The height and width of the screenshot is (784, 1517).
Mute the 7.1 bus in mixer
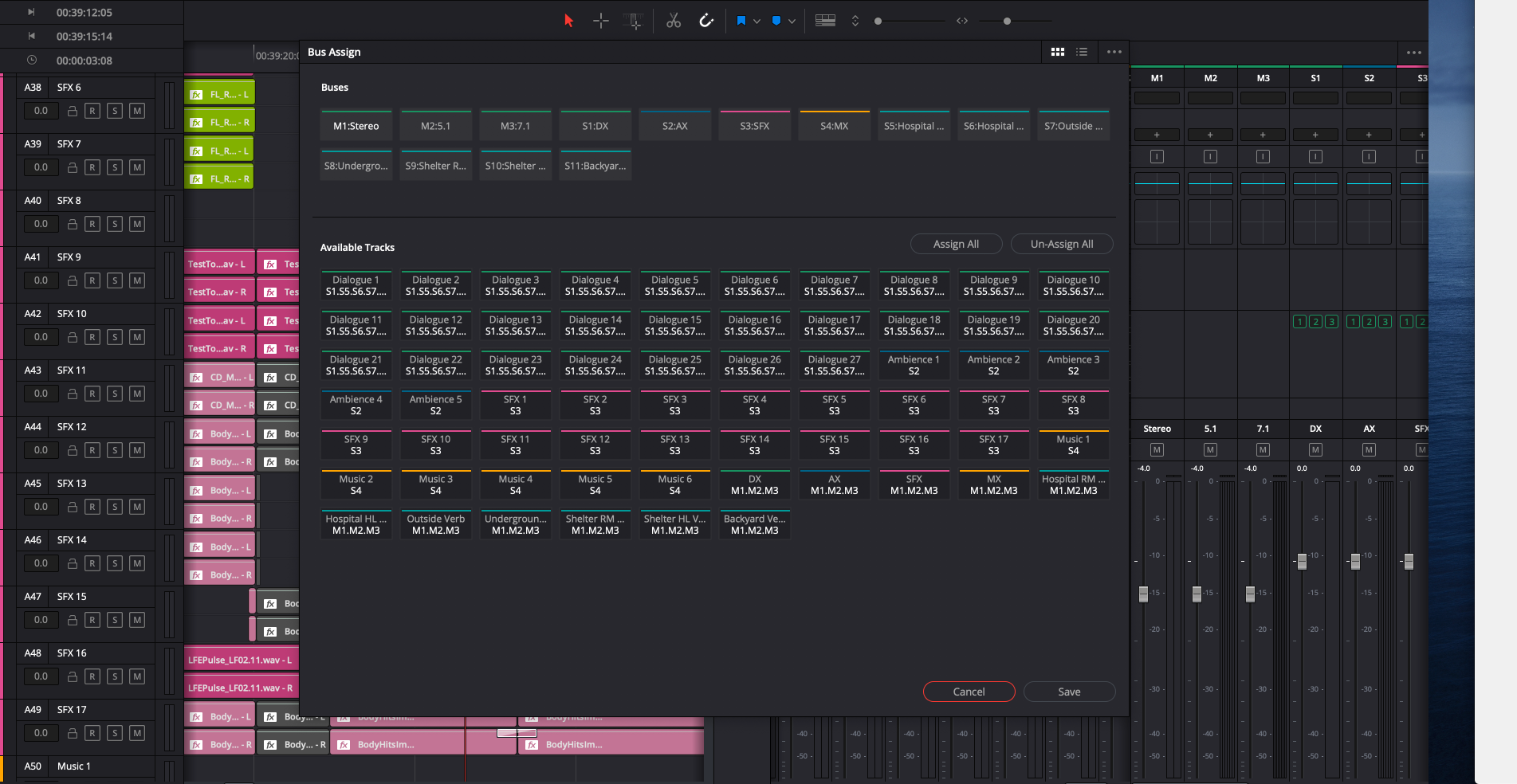coord(1263,450)
